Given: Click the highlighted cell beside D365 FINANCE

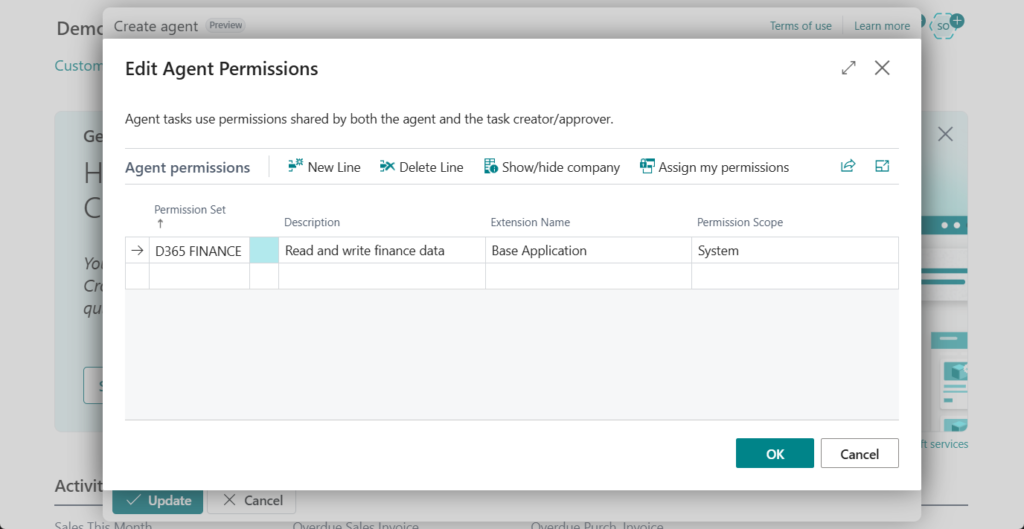Looking at the screenshot, I should (264, 251).
